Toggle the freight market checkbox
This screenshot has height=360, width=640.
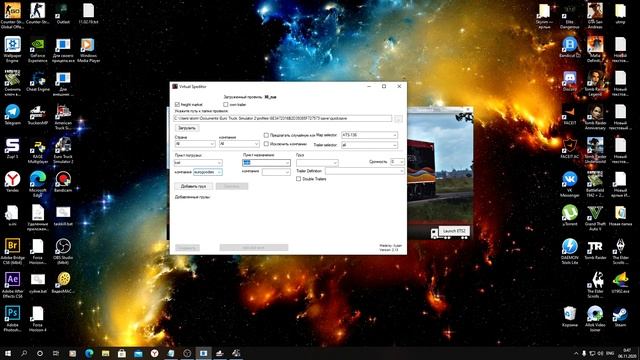click(x=177, y=104)
